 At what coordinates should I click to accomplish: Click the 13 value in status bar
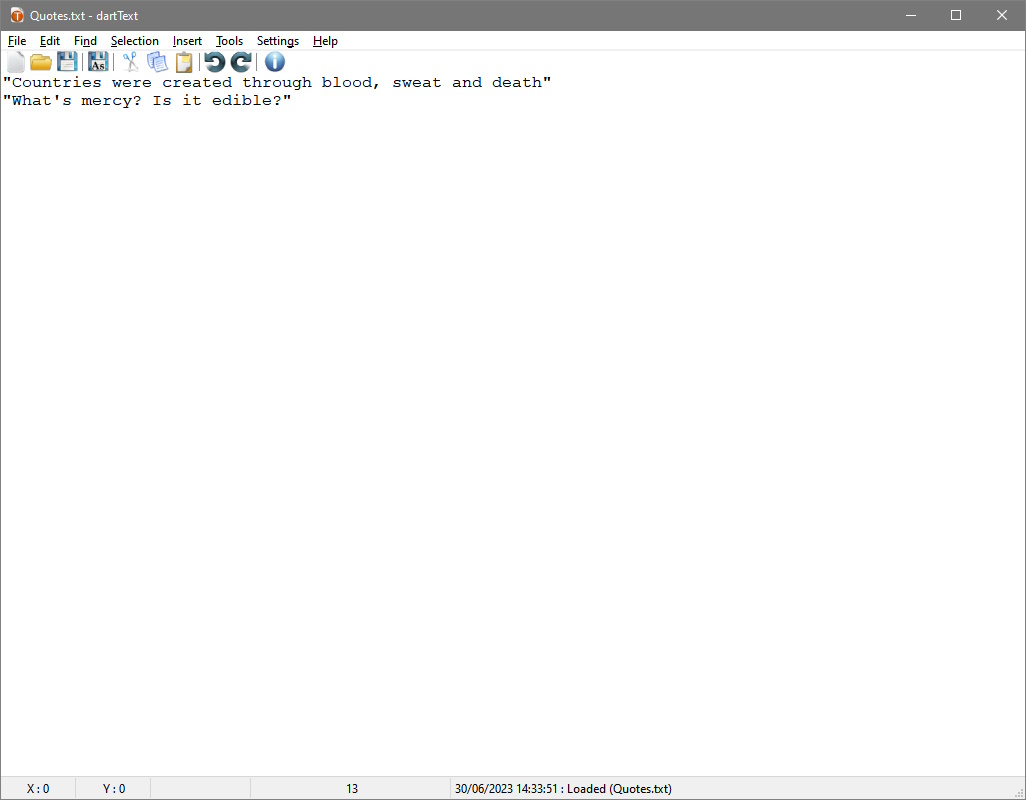(x=352, y=789)
